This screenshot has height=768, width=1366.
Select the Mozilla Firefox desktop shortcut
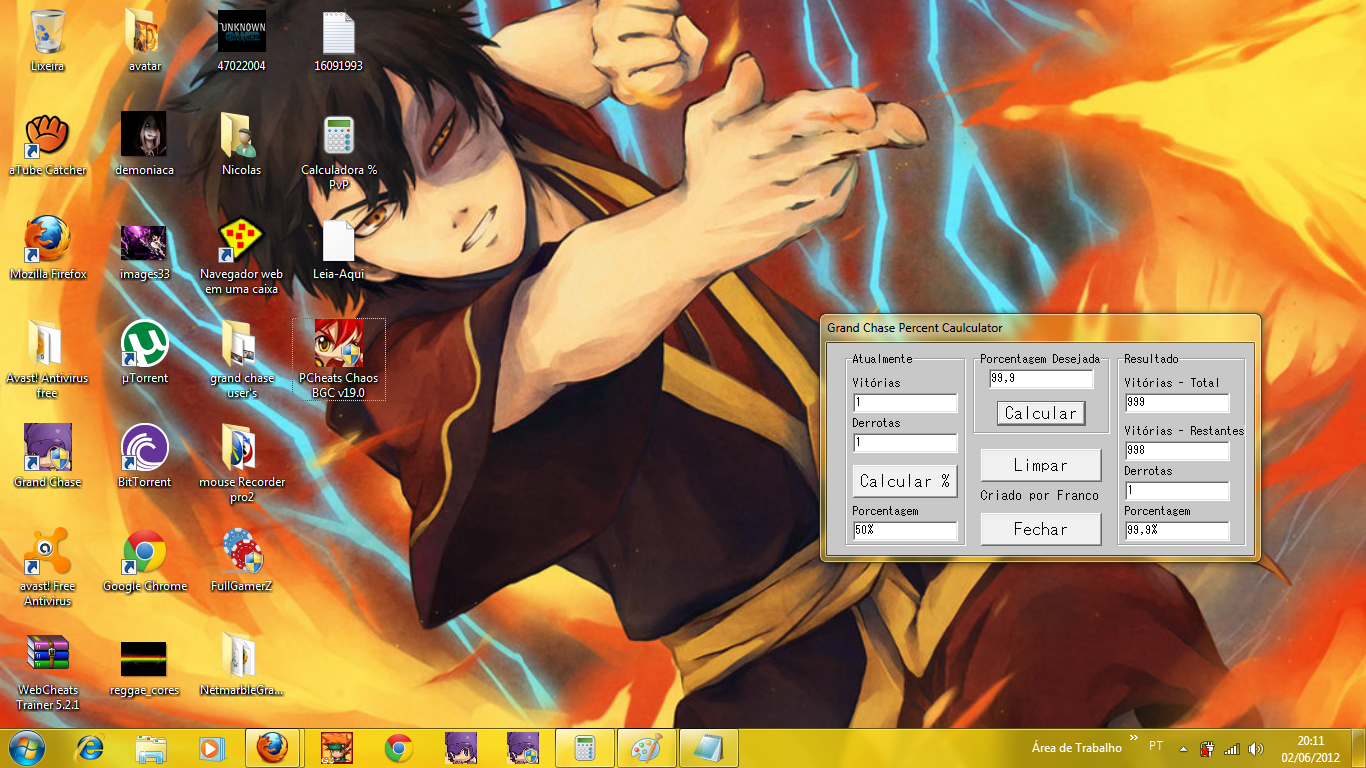coord(47,249)
